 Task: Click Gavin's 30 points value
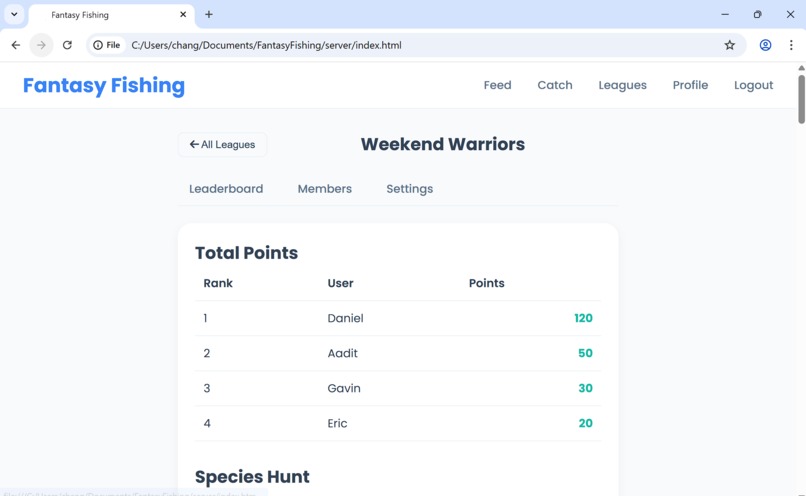[x=585, y=388]
